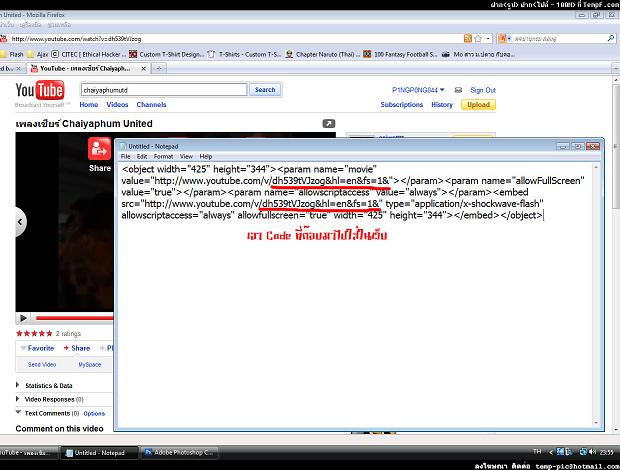Click the previous arrow on video's left edge

click(x=20, y=222)
